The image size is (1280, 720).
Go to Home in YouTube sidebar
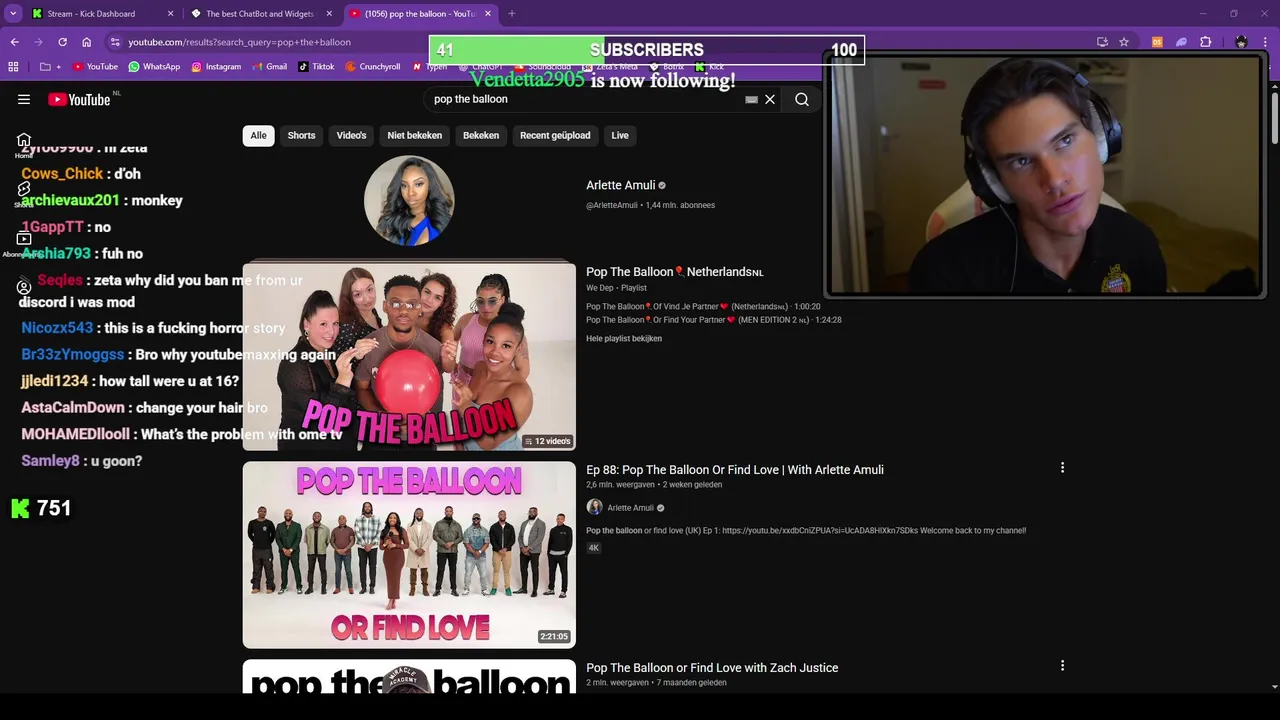coord(24,145)
